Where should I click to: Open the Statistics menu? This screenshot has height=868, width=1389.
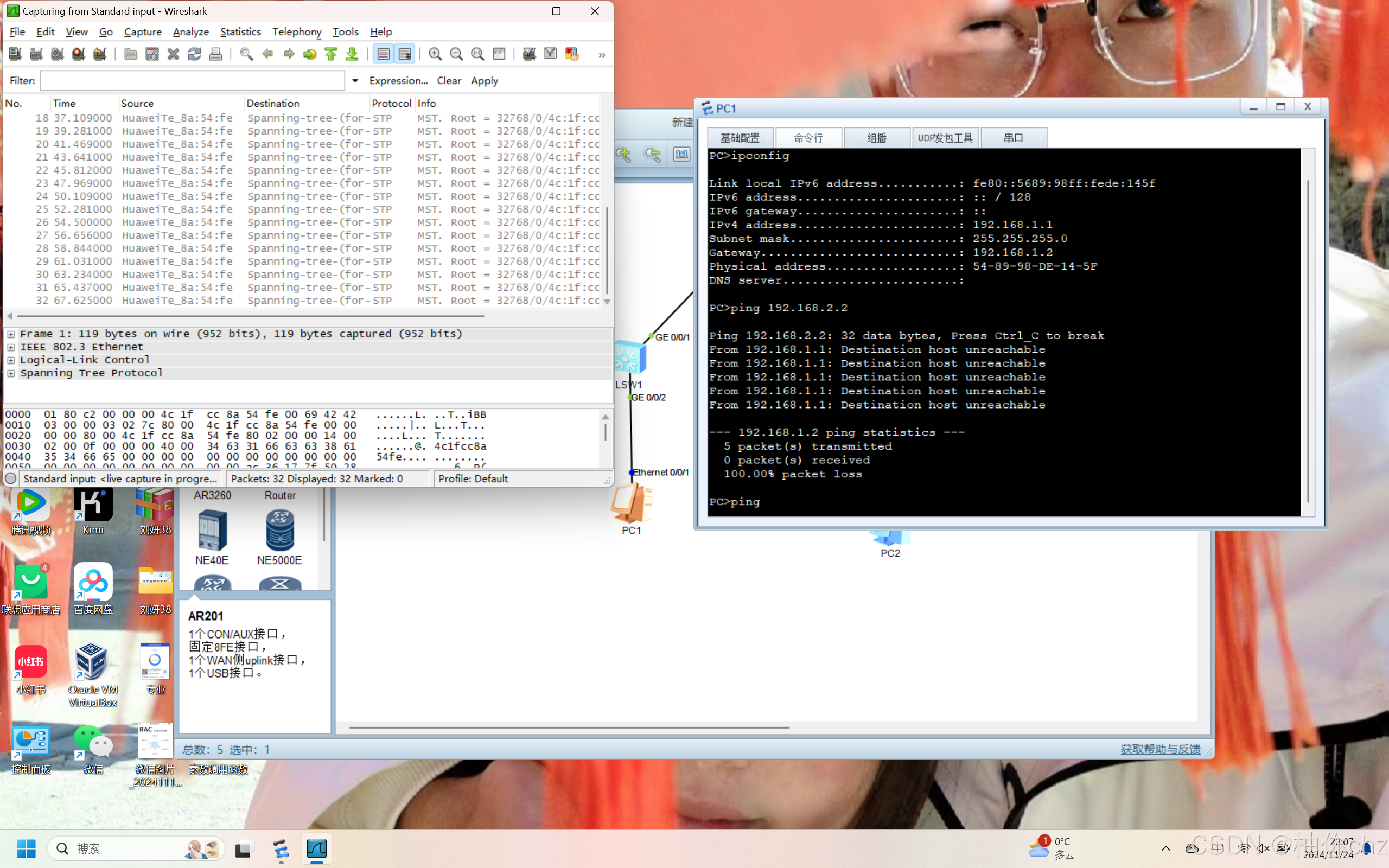240,31
